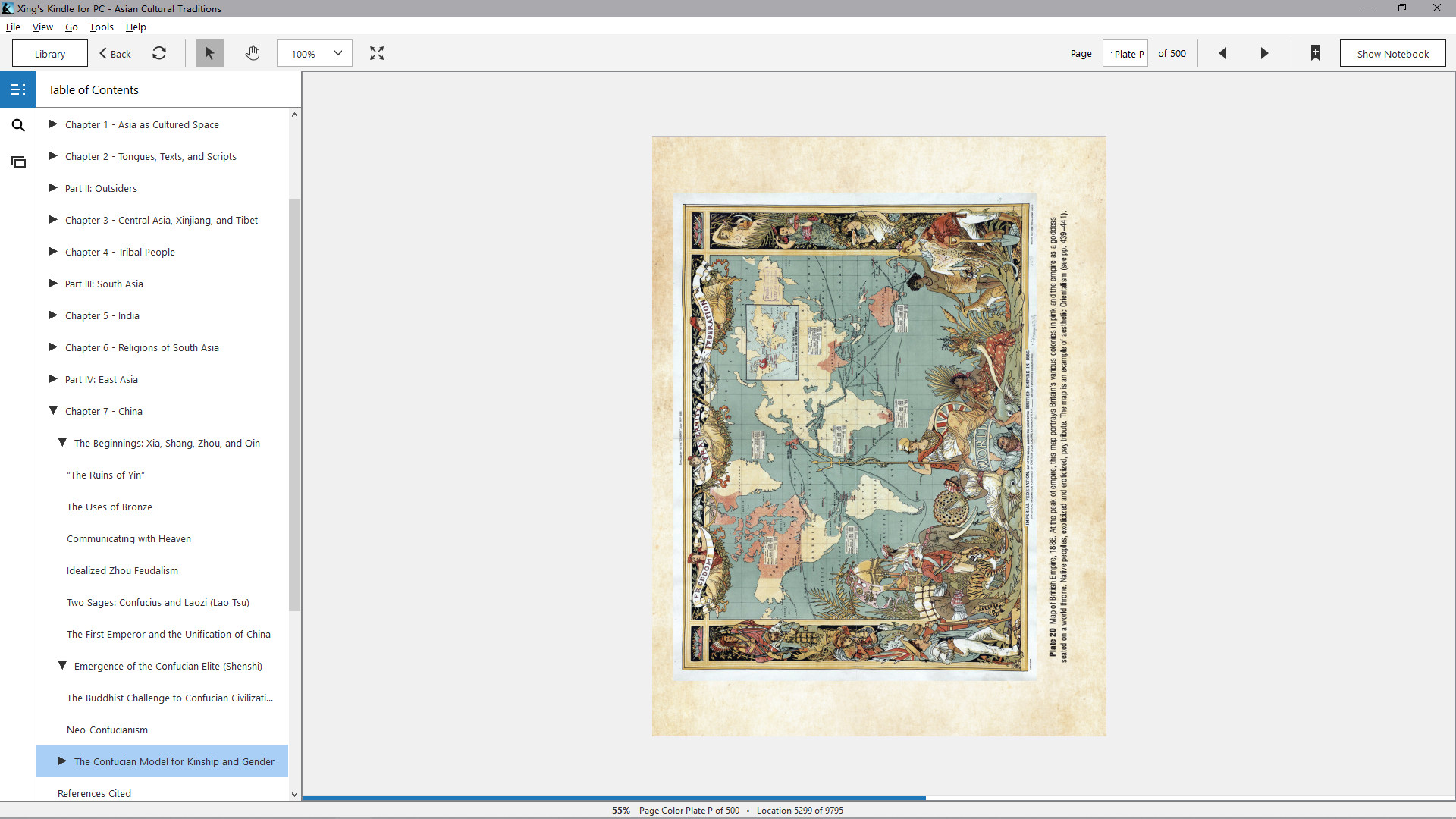Click the sync refresh icon

pyautogui.click(x=159, y=53)
